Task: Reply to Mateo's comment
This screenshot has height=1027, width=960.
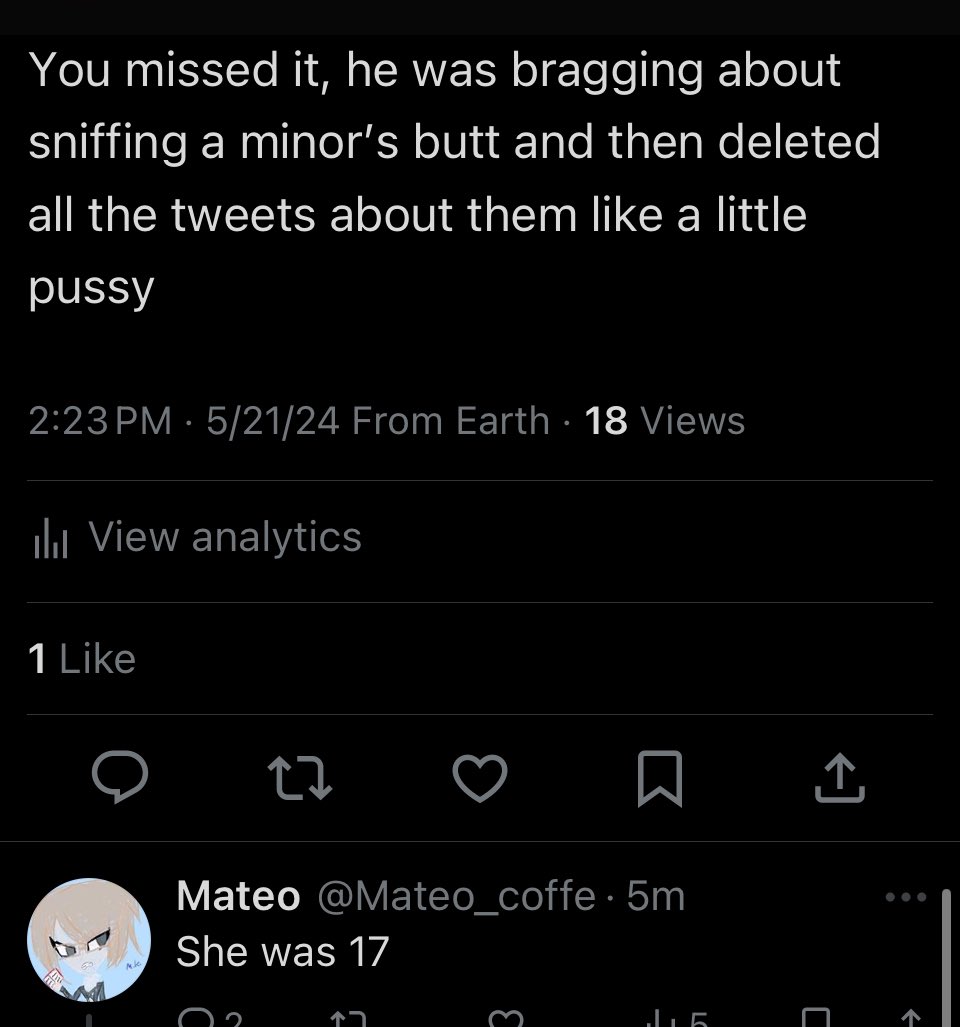Action: (197, 1018)
